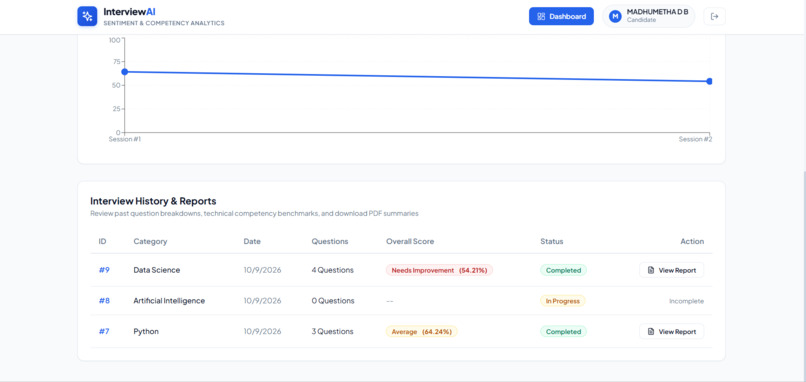Image resolution: width=806 pixels, height=382 pixels.
Task: Click the Needs Improvement (54.21%) badge
Action: pyautogui.click(x=439, y=270)
